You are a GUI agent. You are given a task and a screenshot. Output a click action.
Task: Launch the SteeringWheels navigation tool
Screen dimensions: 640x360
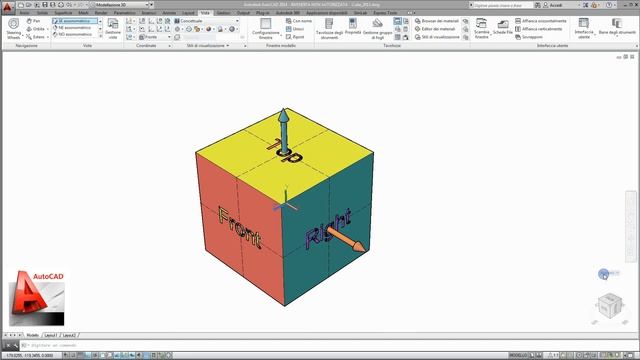pyautogui.click(x=13, y=28)
